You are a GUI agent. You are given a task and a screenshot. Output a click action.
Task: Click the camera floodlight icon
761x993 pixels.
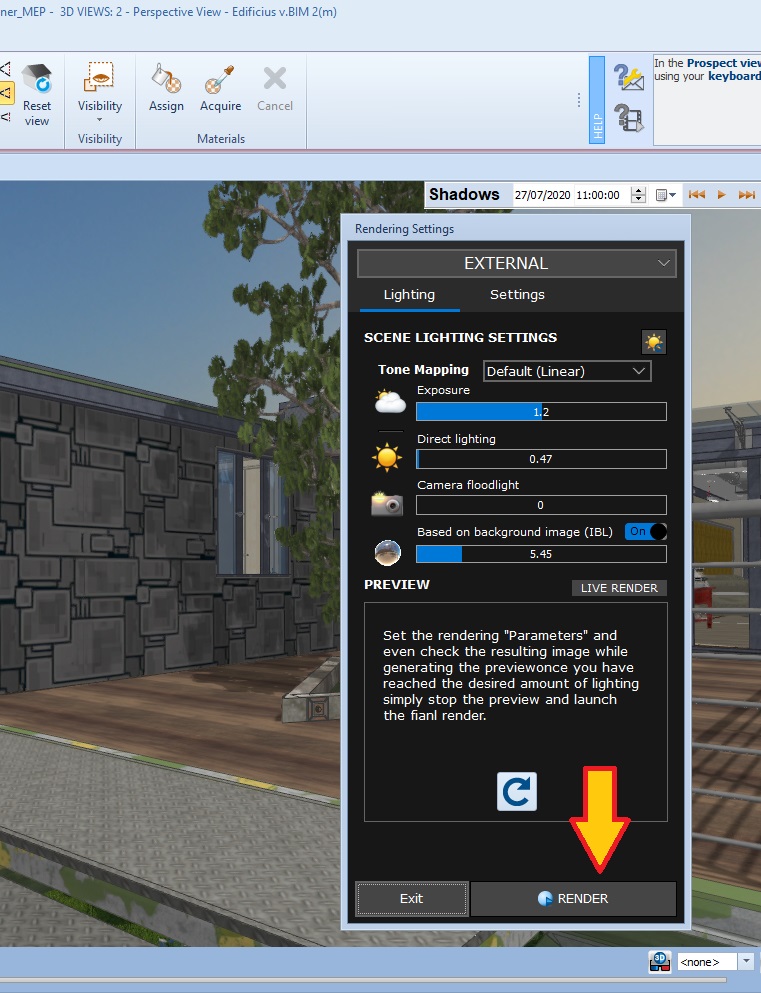(x=387, y=503)
